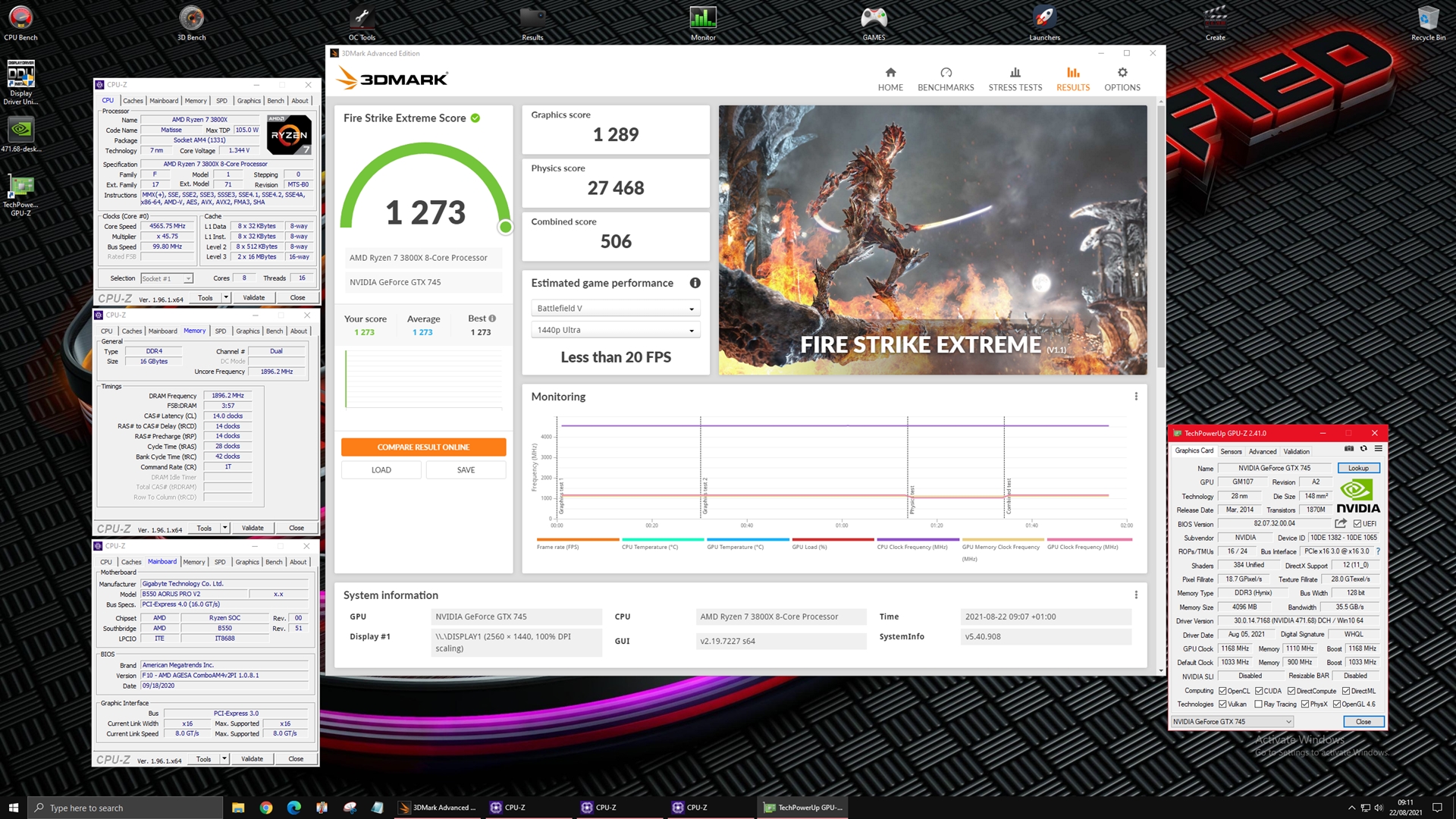1456x819 pixels.
Task: Open Socket #1 selection dropdown in CPU-Z
Action: coord(167,278)
